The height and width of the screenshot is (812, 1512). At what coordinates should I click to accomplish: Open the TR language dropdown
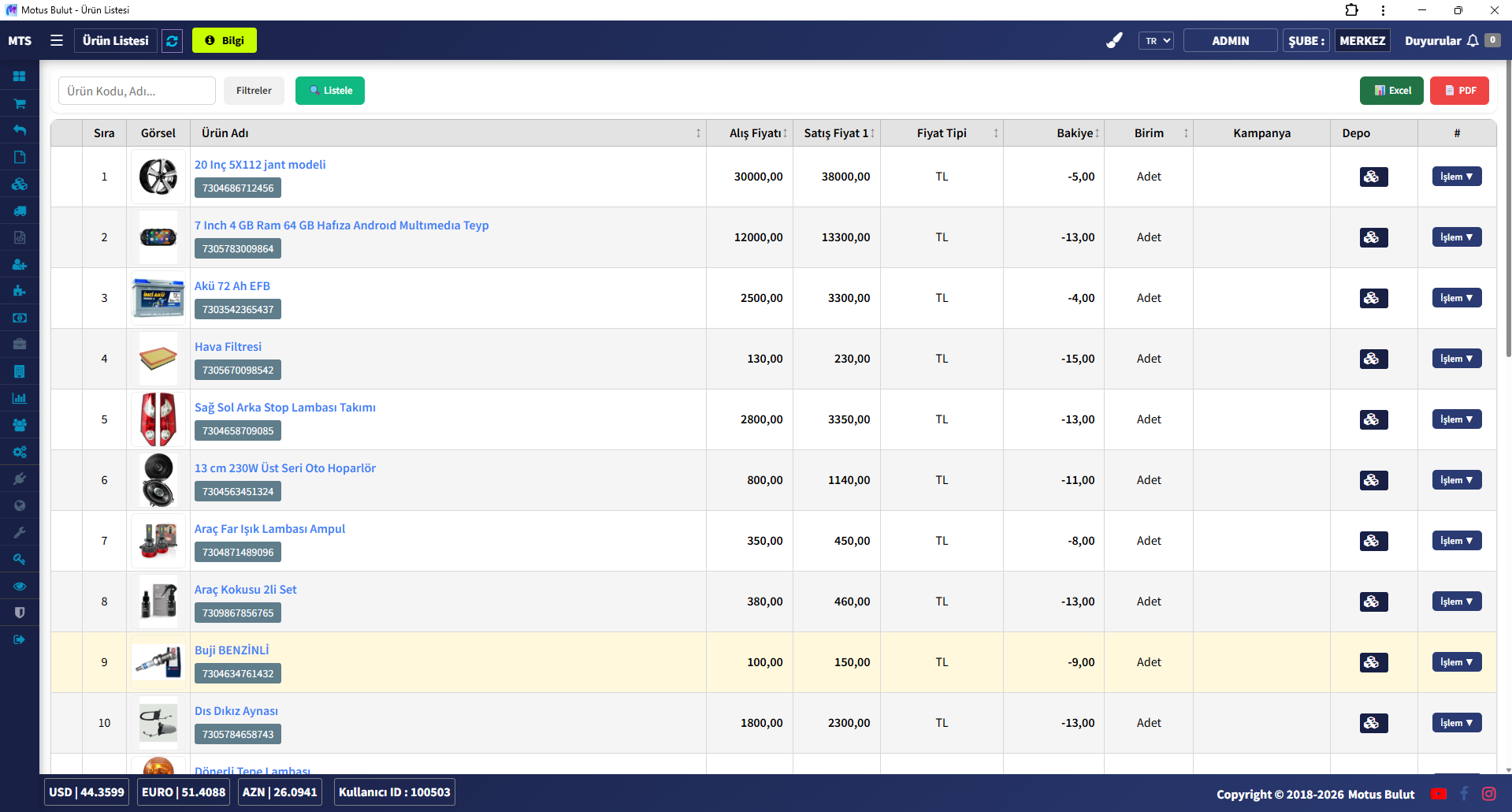(1155, 41)
